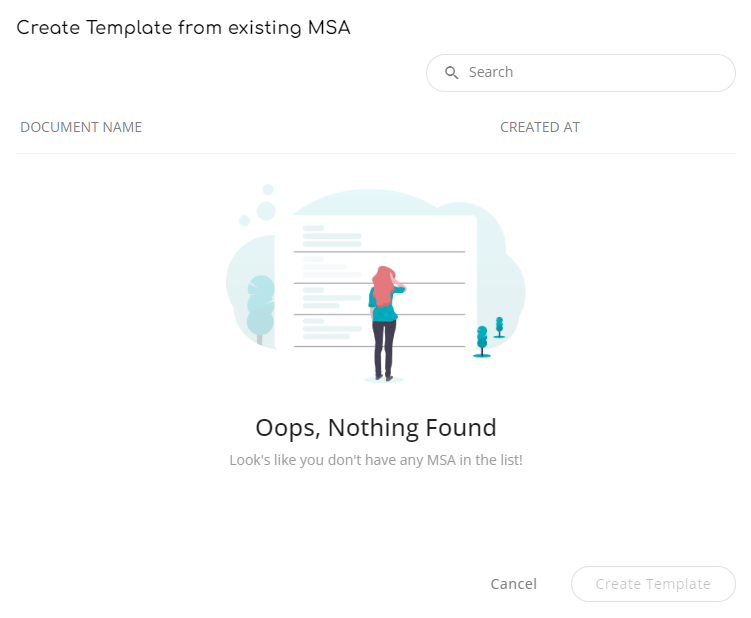This screenshot has width=751, height=618.
Task: Click the Create Template button
Action: tap(653, 584)
